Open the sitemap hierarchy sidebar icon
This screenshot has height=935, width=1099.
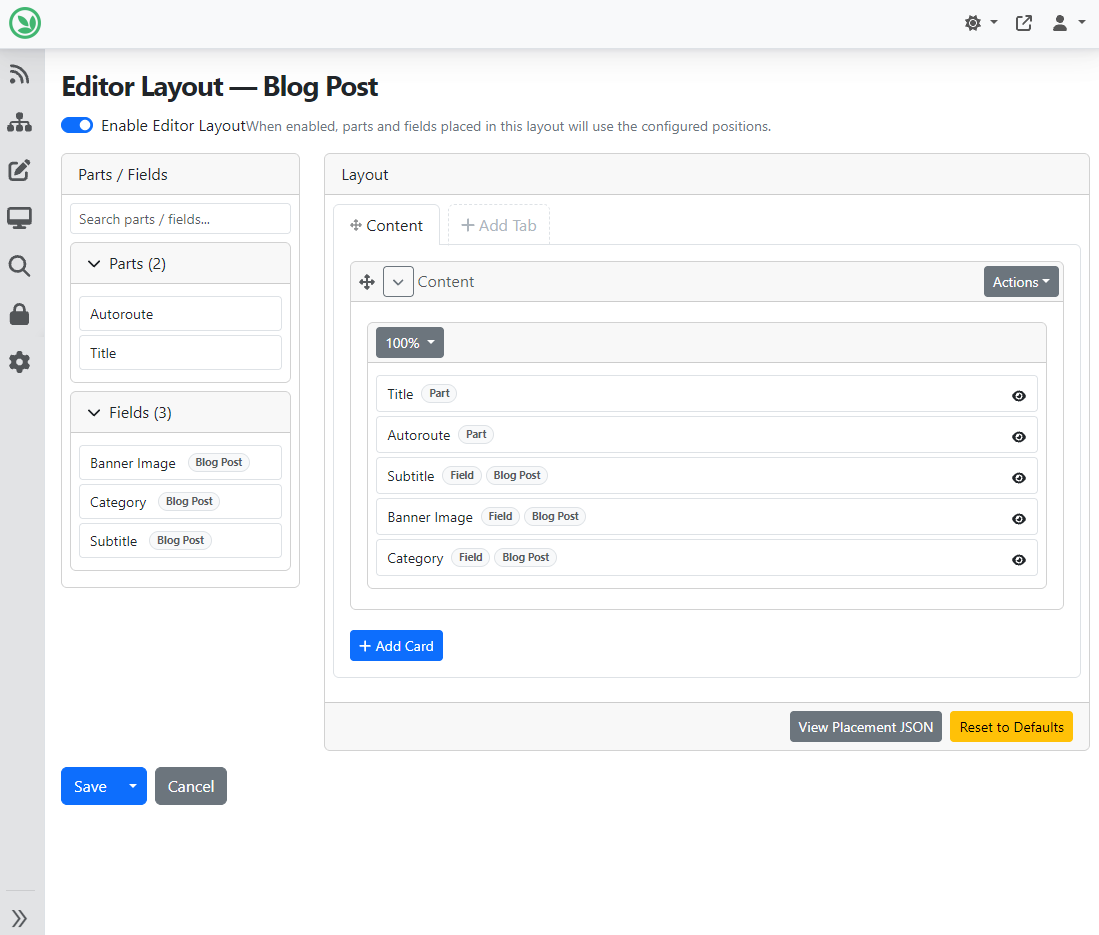click(x=20, y=123)
